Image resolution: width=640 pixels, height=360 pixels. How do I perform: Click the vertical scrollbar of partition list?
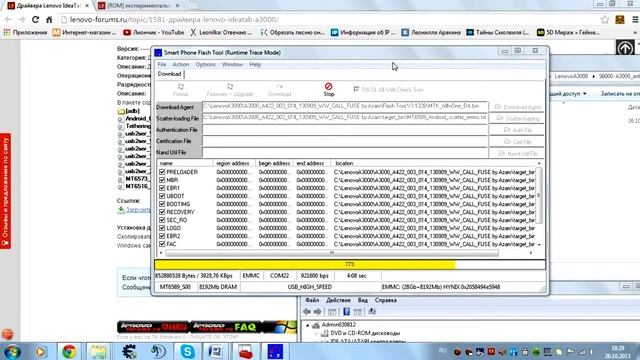coord(539,196)
